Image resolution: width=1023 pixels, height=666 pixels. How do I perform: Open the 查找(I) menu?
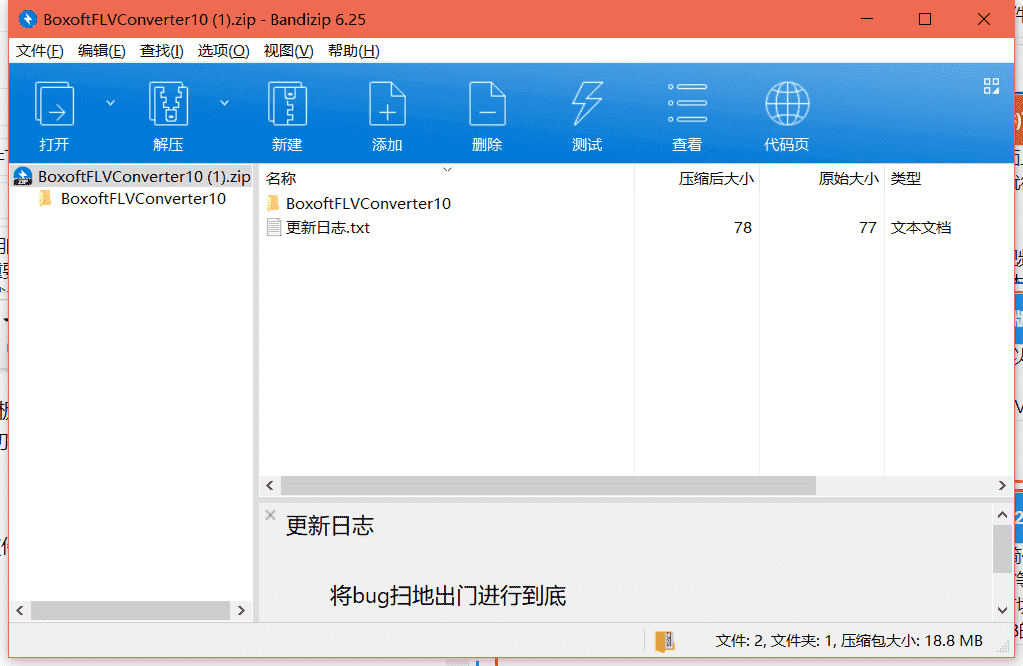(x=162, y=51)
